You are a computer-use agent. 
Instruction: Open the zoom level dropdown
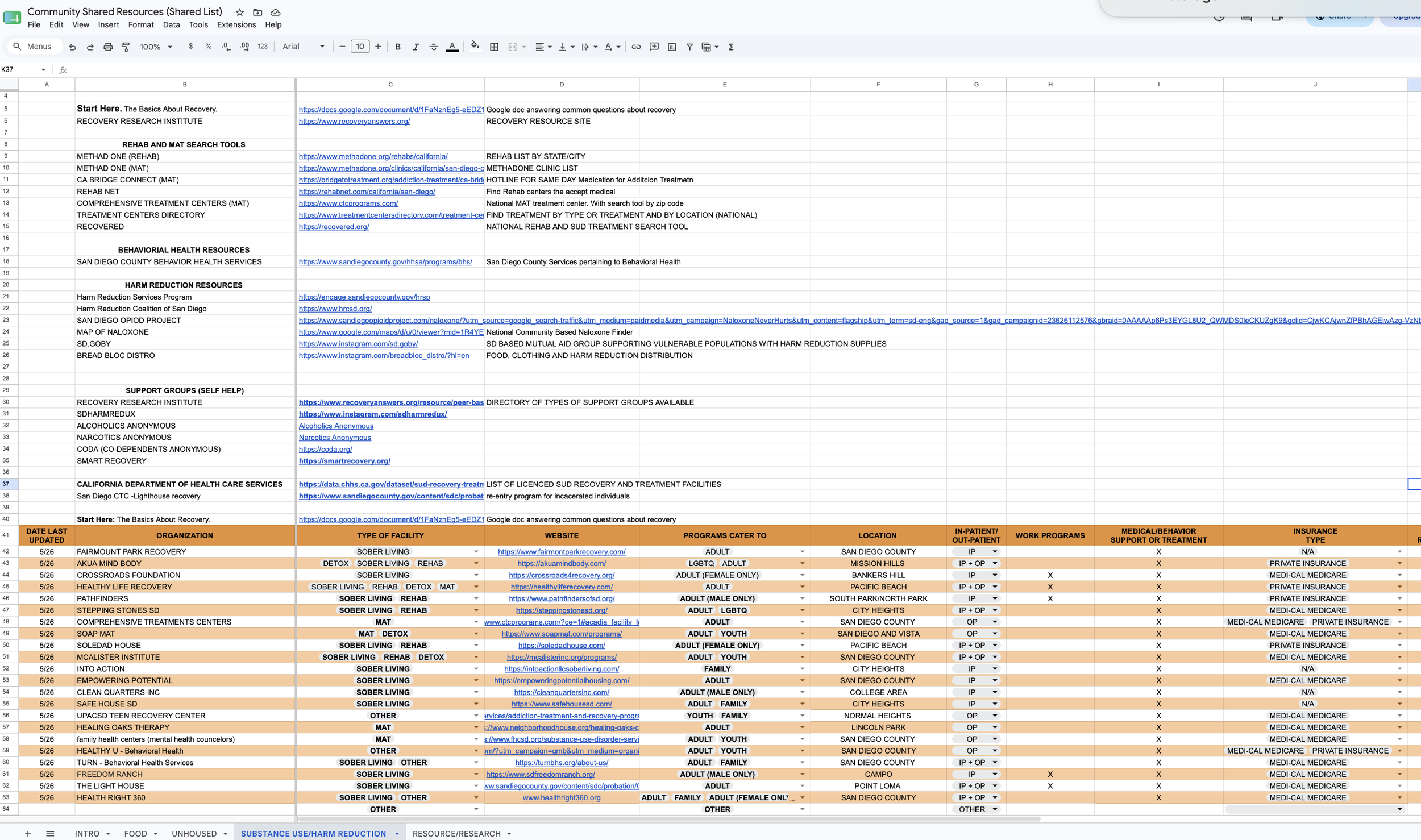coord(156,47)
